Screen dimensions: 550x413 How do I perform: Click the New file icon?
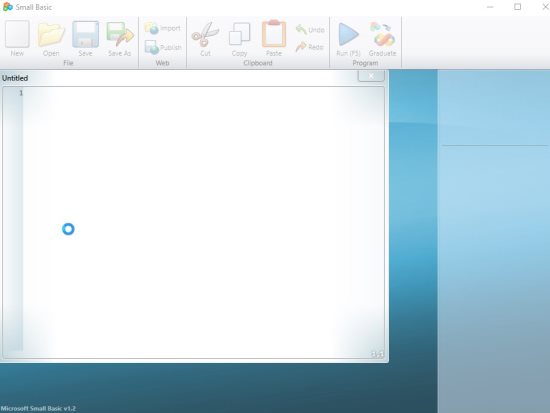(17, 39)
